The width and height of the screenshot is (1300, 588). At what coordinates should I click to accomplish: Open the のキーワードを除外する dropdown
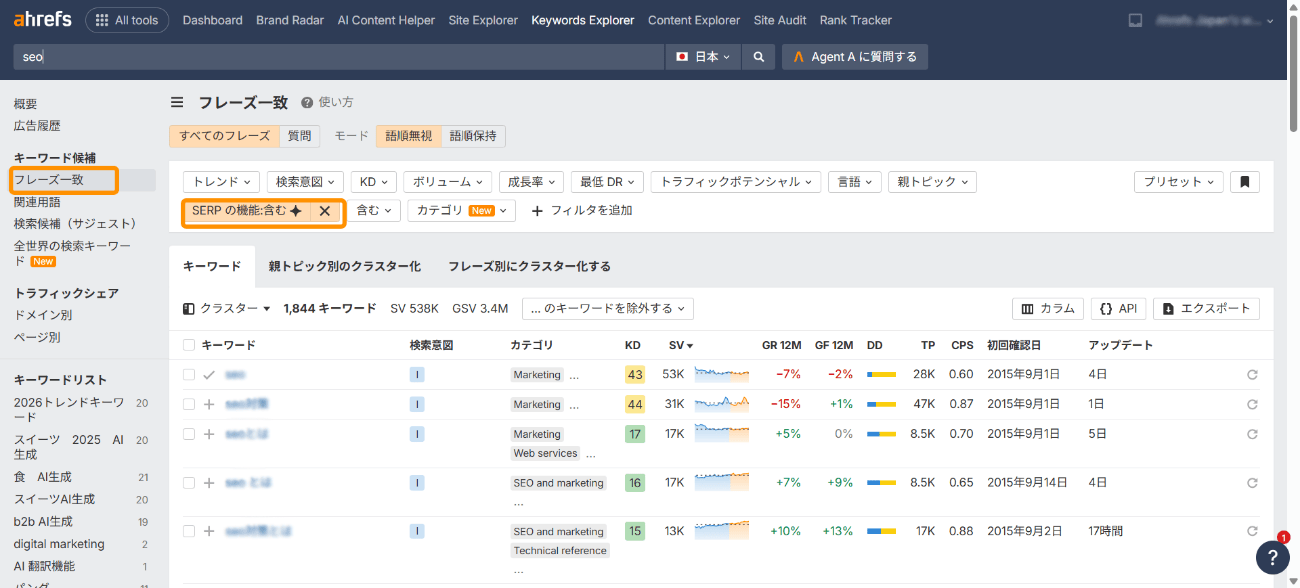(x=607, y=309)
